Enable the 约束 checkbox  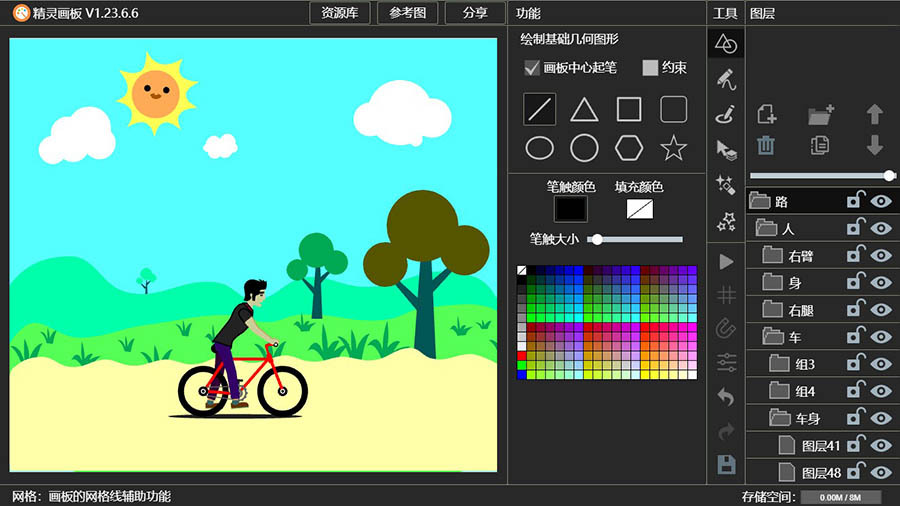coord(650,68)
